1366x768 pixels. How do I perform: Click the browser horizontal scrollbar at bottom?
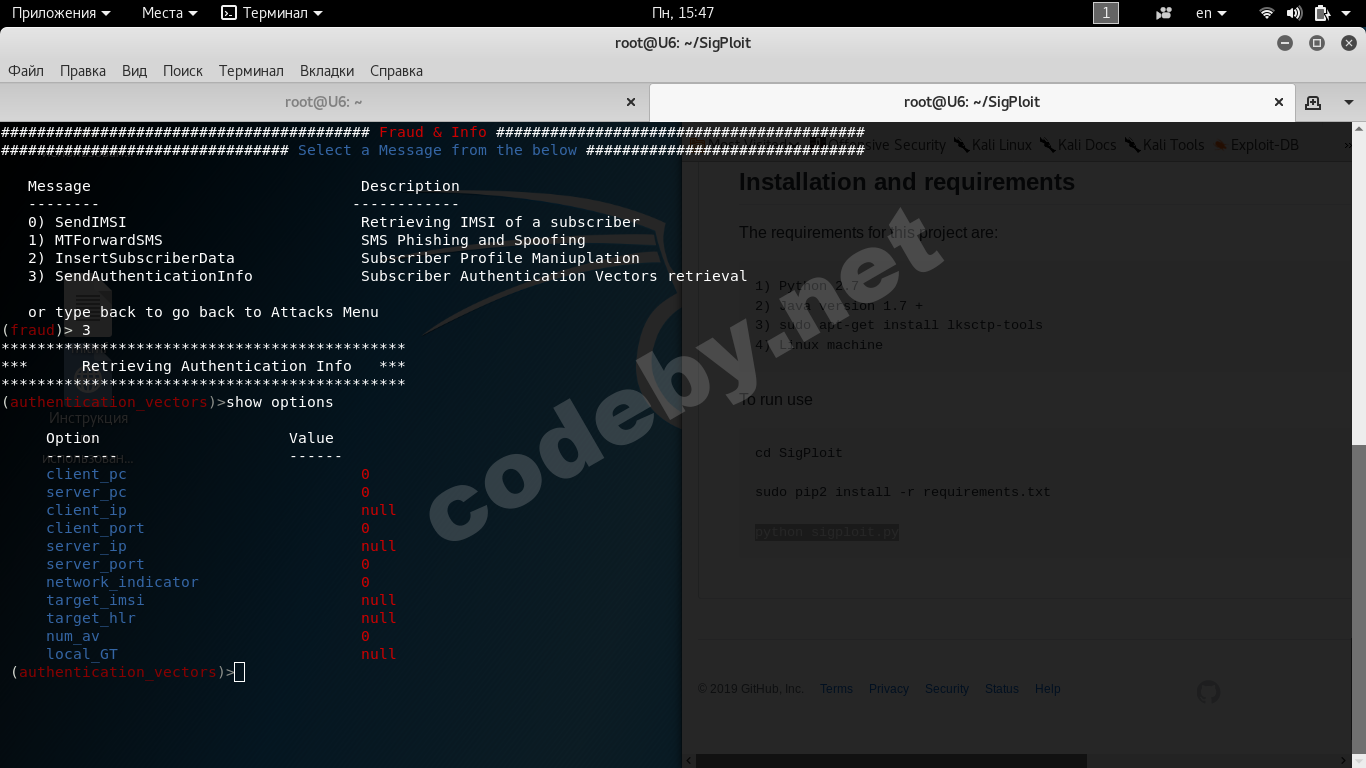tap(891, 761)
